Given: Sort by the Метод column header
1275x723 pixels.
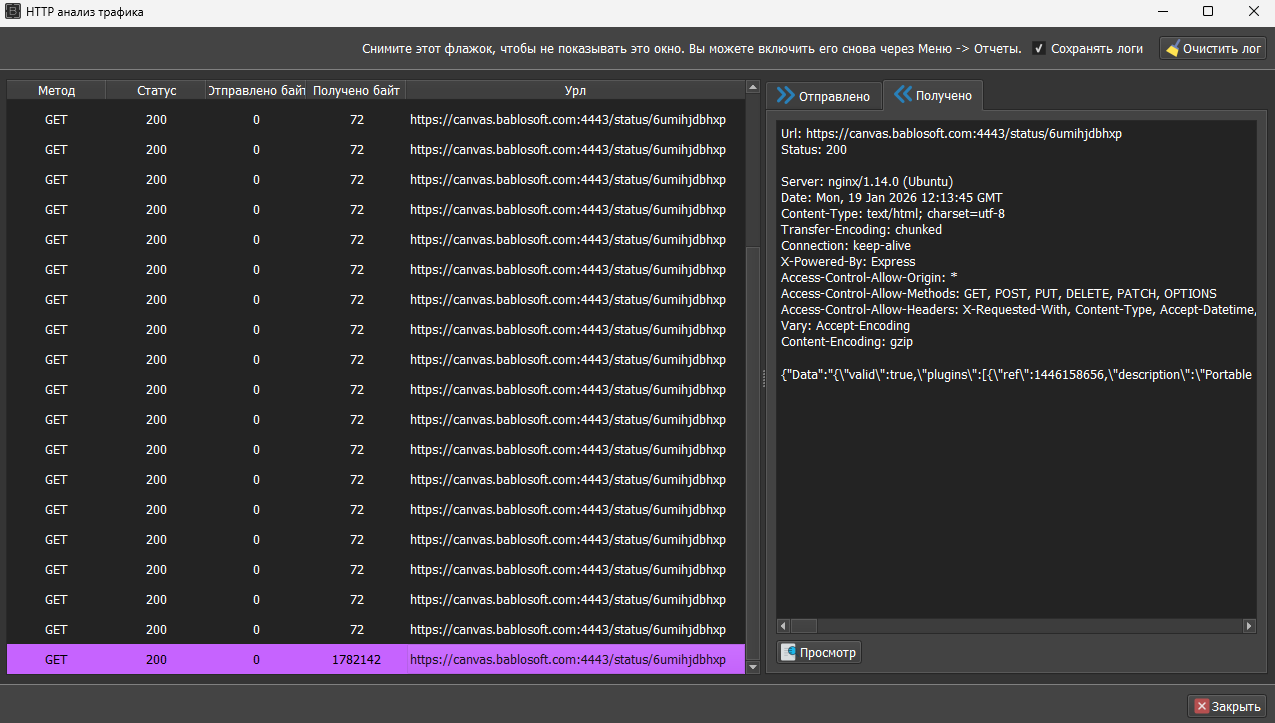Looking at the screenshot, I should click(56, 91).
